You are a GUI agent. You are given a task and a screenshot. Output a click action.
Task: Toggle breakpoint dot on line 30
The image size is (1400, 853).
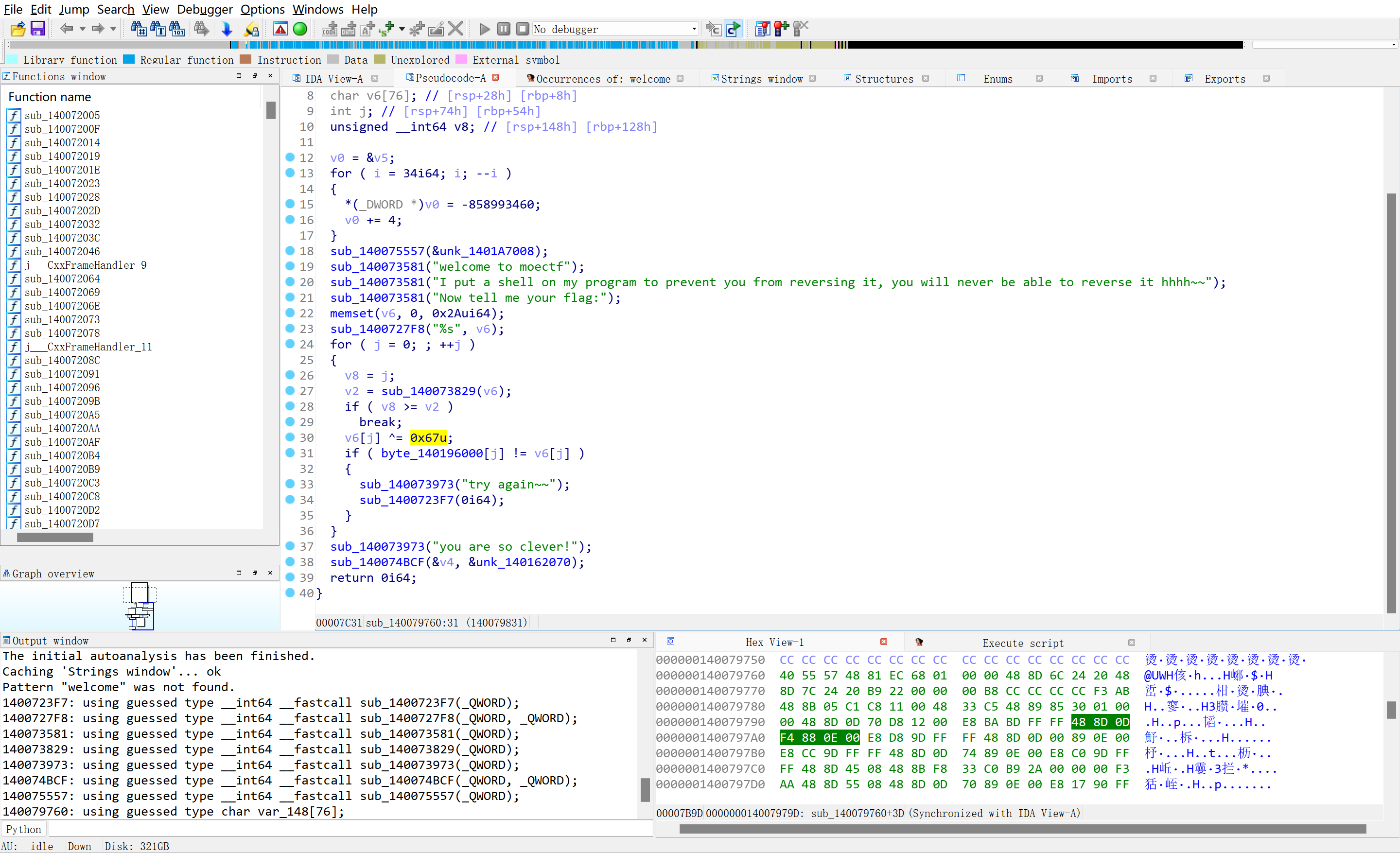[290, 437]
